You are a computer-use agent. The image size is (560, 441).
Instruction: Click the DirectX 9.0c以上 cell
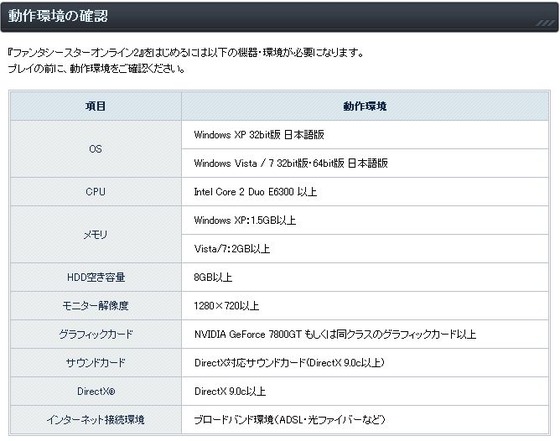(x=365, y=391)
